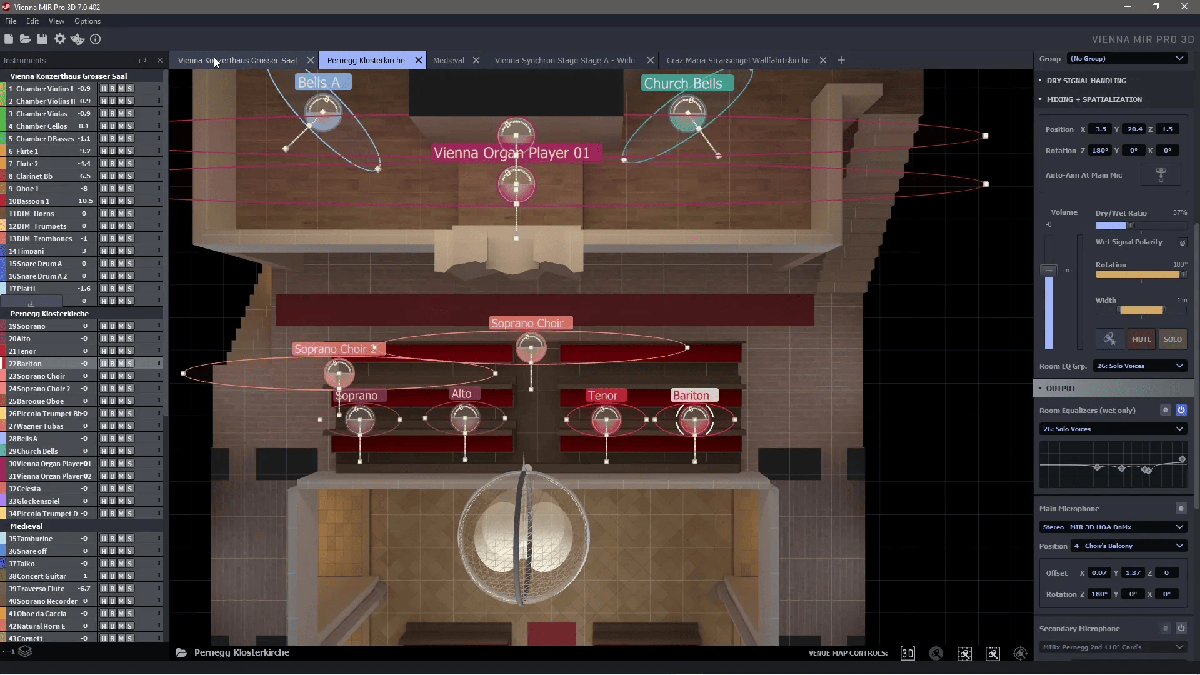This screenshot has height=675, width=1200.
Task: Open the Options menu
Action: 87,21
